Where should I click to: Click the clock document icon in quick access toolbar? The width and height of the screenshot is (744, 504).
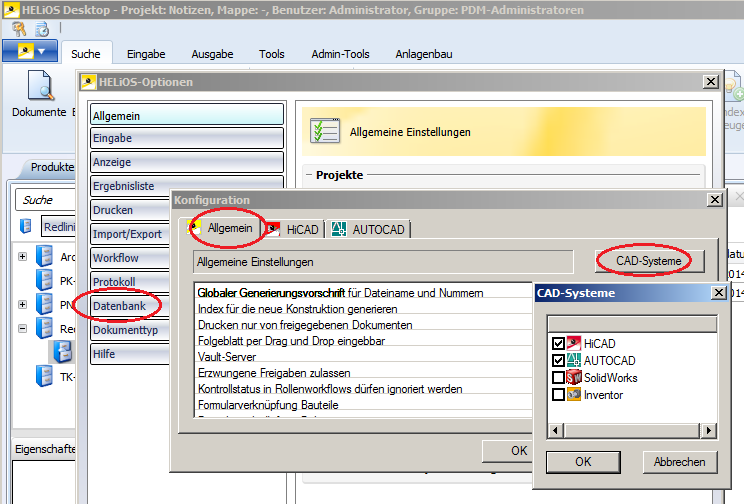[x=42, y=29]
